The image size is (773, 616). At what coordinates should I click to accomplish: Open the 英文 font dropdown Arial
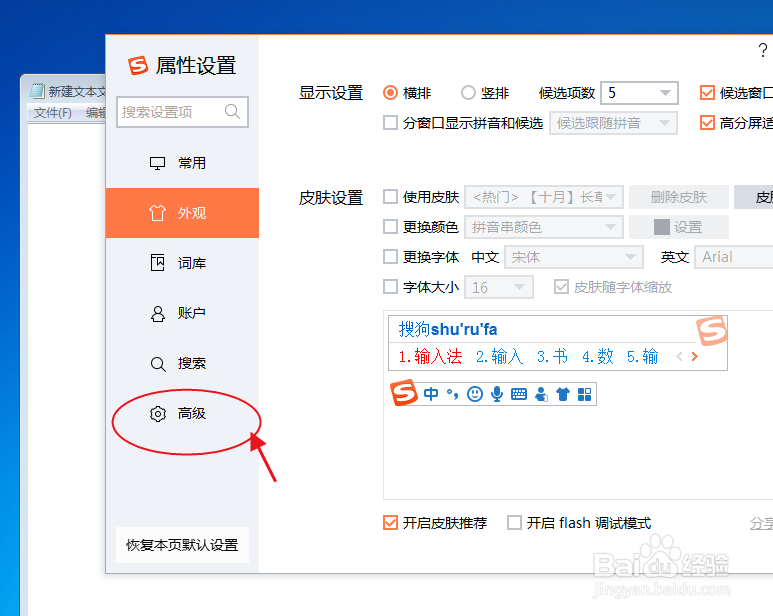click(x=734, y=257)
